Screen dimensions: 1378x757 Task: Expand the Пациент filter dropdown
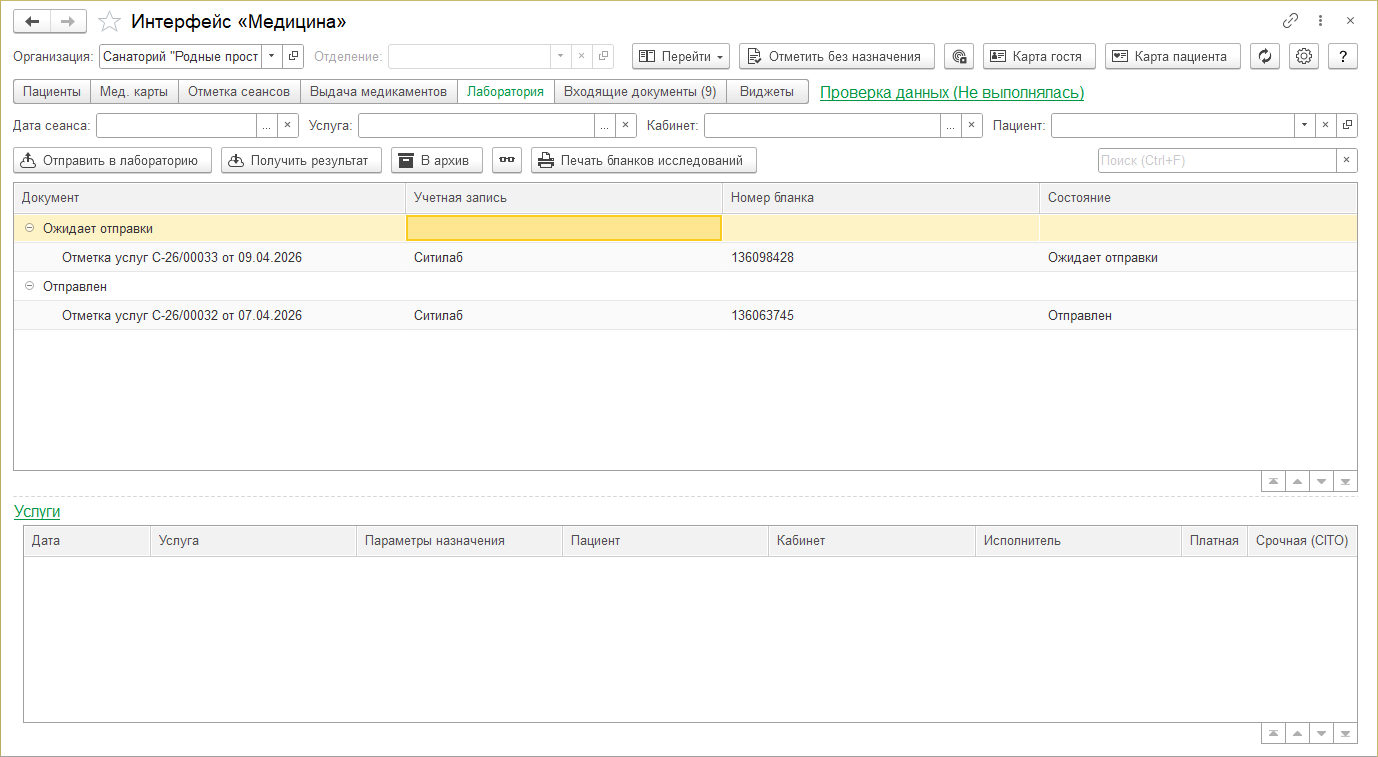pyautogui.click(x=1304, y=126)
